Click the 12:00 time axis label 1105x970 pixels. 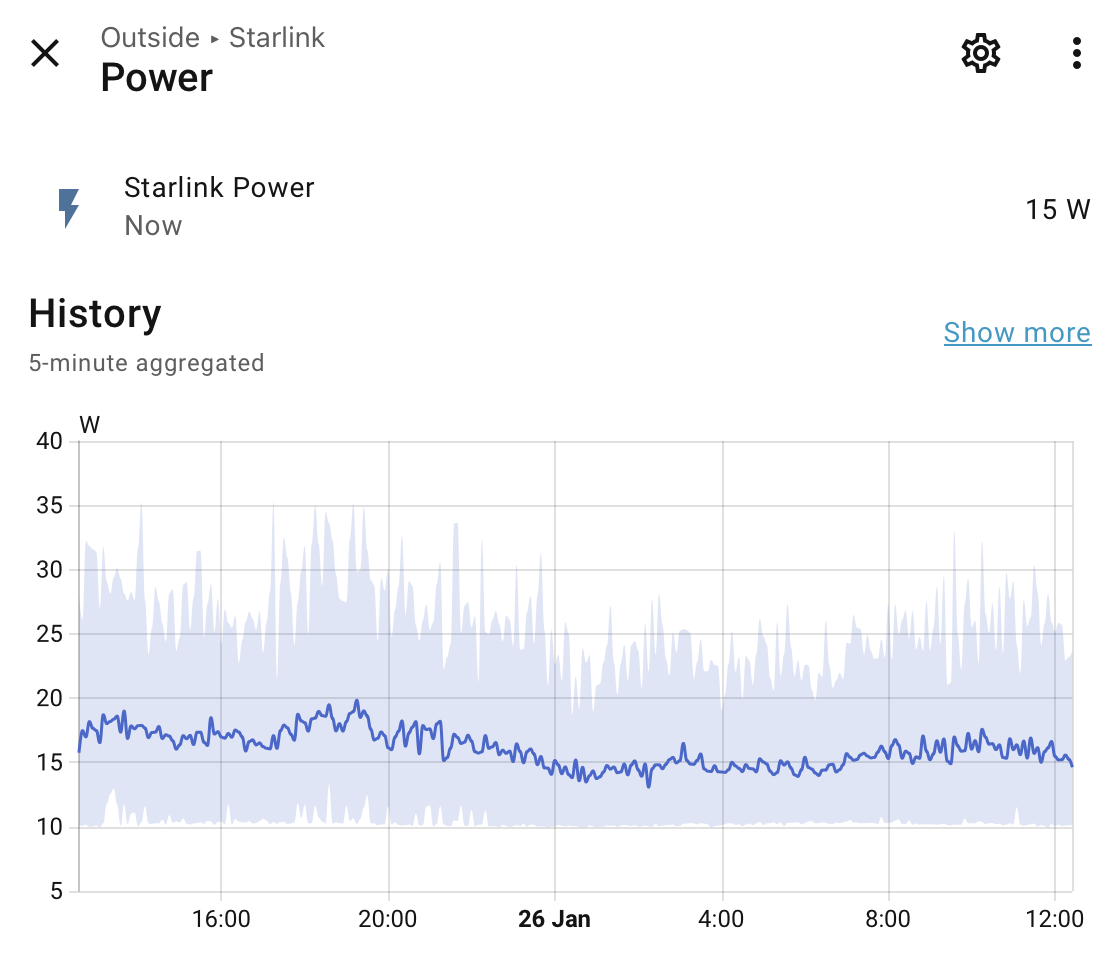1055,919
